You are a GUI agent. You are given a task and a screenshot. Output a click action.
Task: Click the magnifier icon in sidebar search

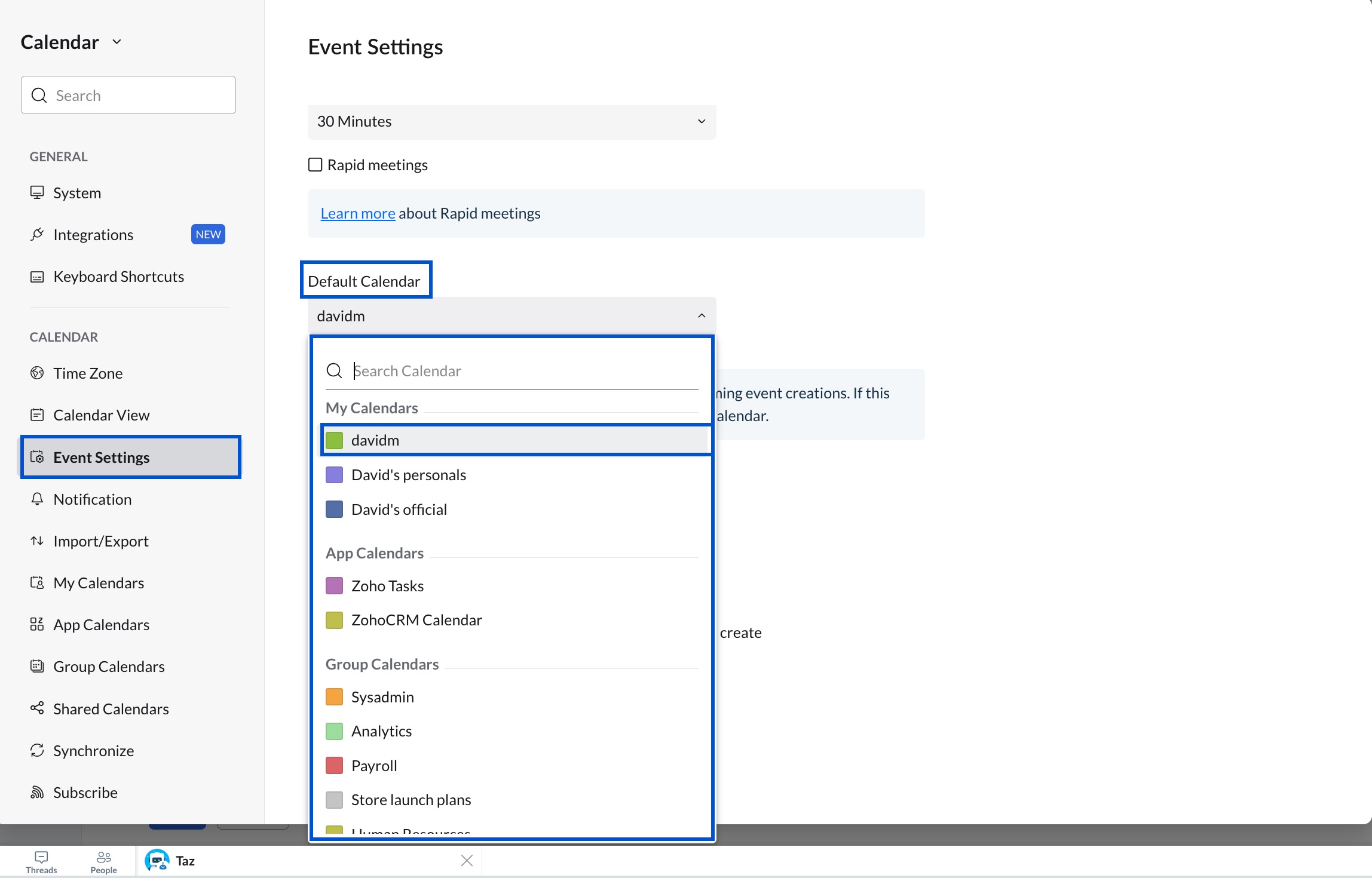pos(39,95)
